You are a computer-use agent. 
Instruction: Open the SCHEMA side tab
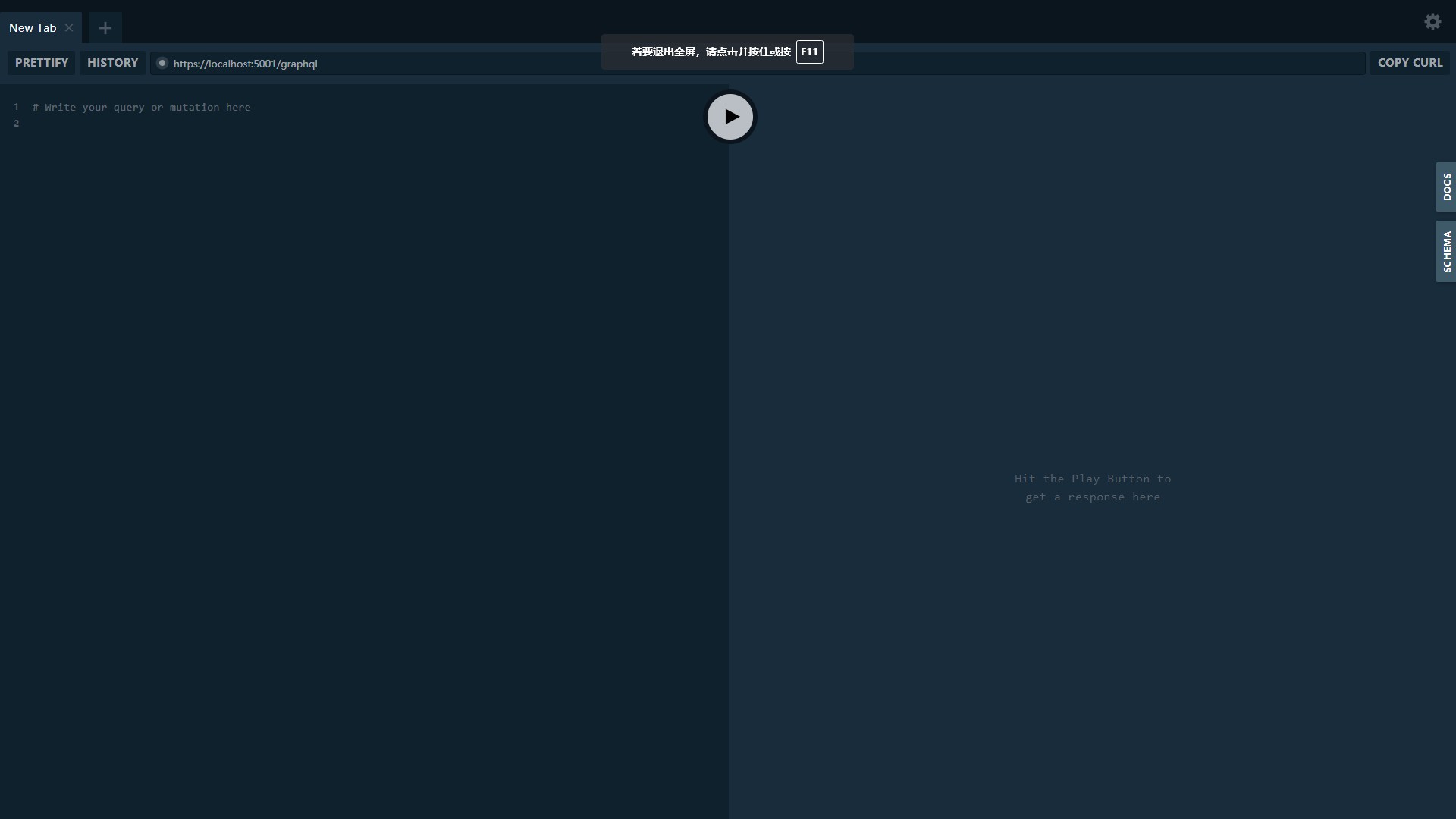click(x=1446, y=252)
